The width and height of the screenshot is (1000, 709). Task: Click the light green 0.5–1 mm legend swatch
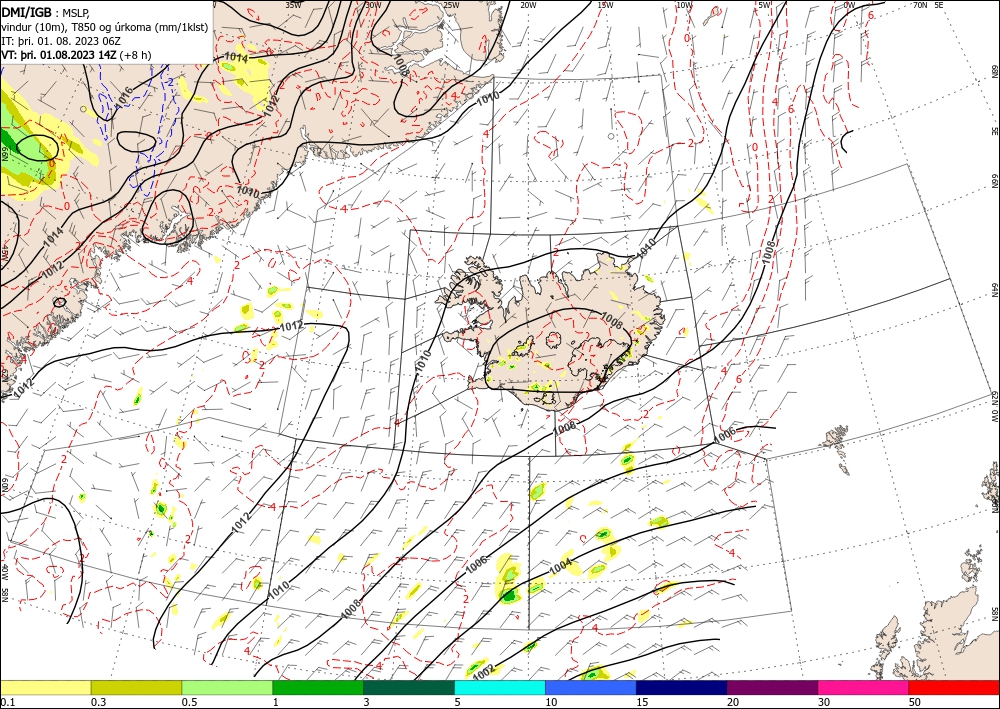pos(227,687)
